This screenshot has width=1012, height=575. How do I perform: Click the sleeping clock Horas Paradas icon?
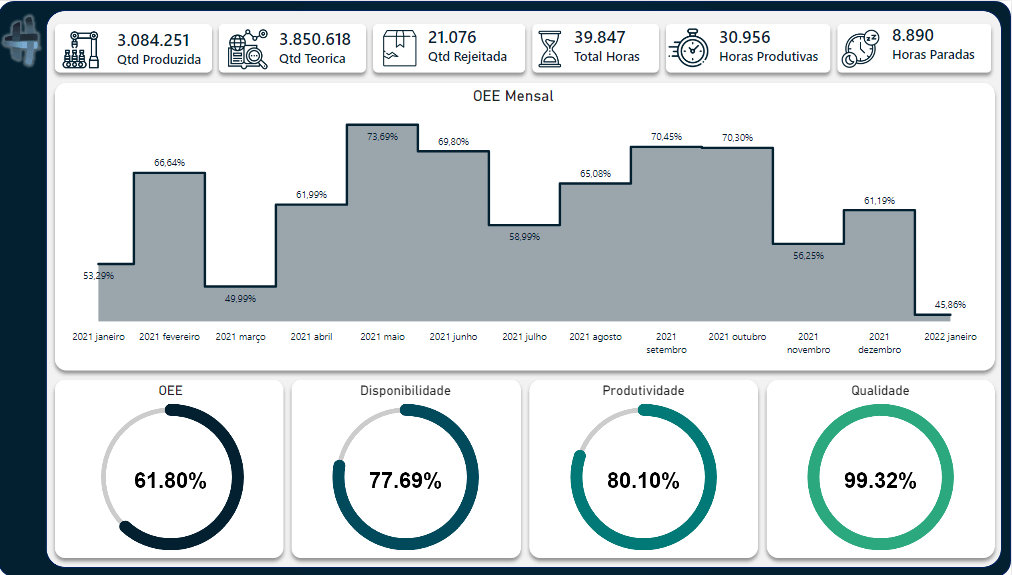click(x=860, y=48)
